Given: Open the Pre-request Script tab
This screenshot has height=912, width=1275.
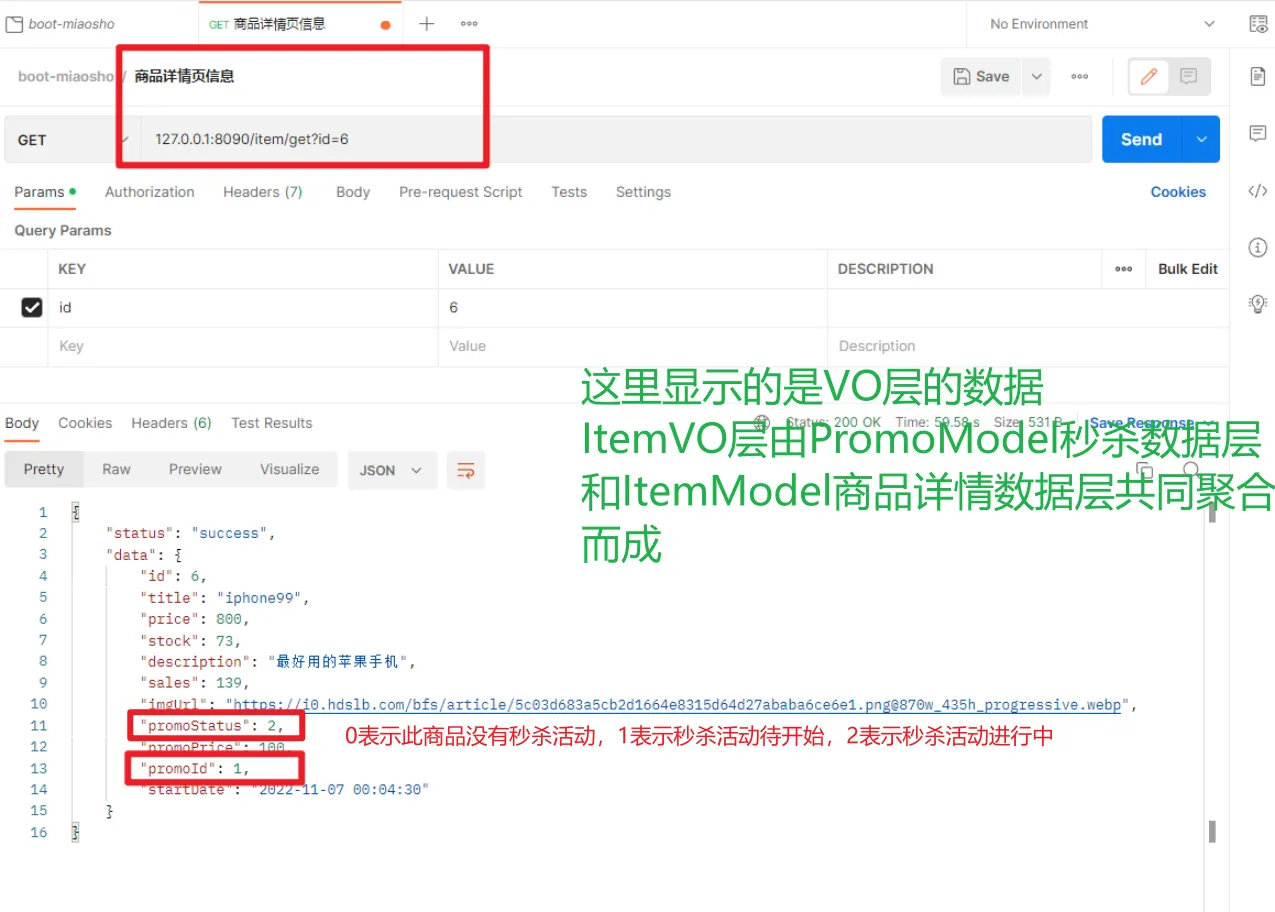Looking at the screenshot, I should (x=461, y=192).
